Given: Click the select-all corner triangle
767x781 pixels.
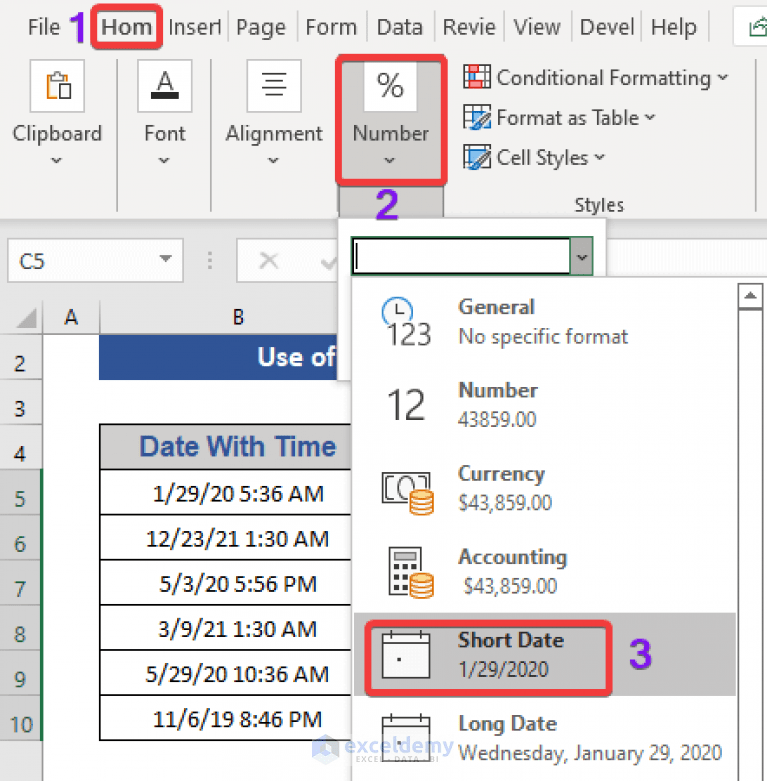Looking at the screenshot, I should point(26,318).
